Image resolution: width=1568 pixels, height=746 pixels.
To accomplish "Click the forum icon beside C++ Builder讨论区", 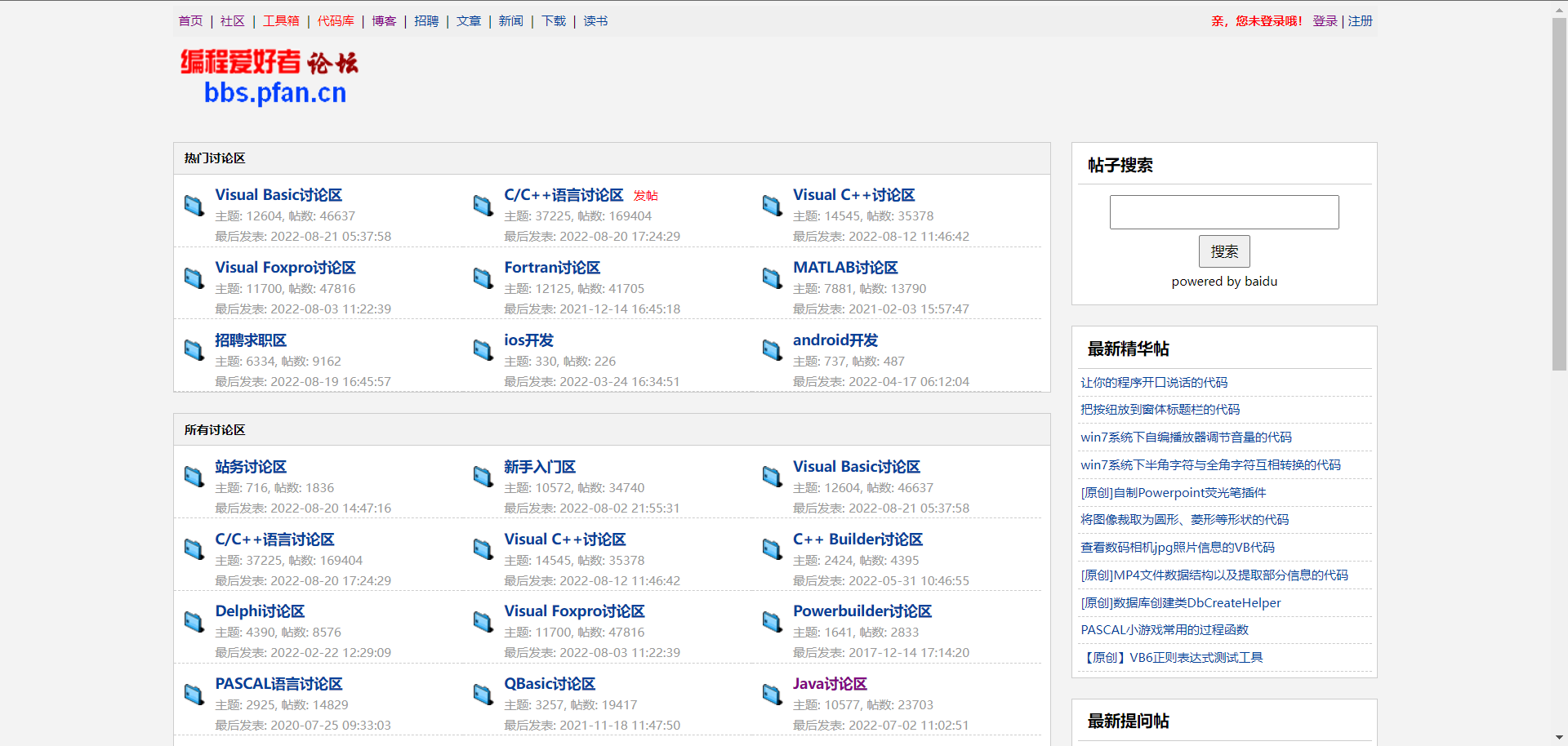I will point(773,549).
